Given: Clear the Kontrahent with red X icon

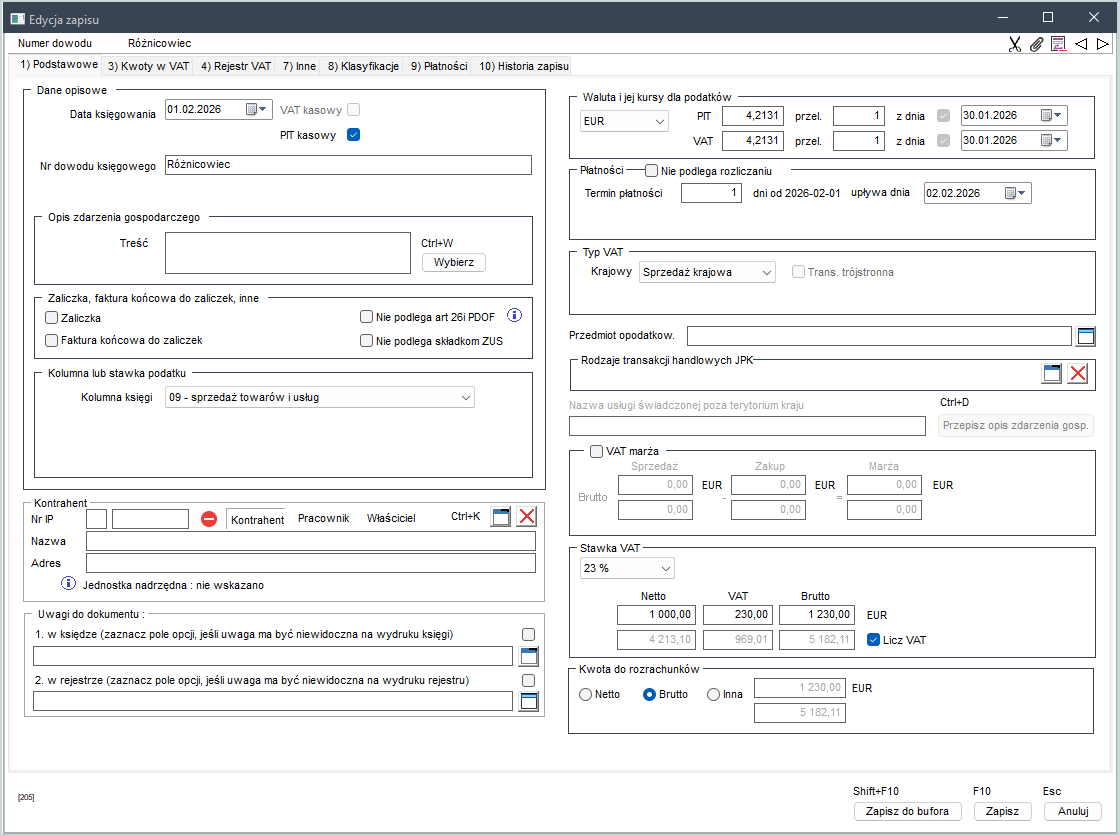Looking at the screenshot, I should [x=526, y=517].
